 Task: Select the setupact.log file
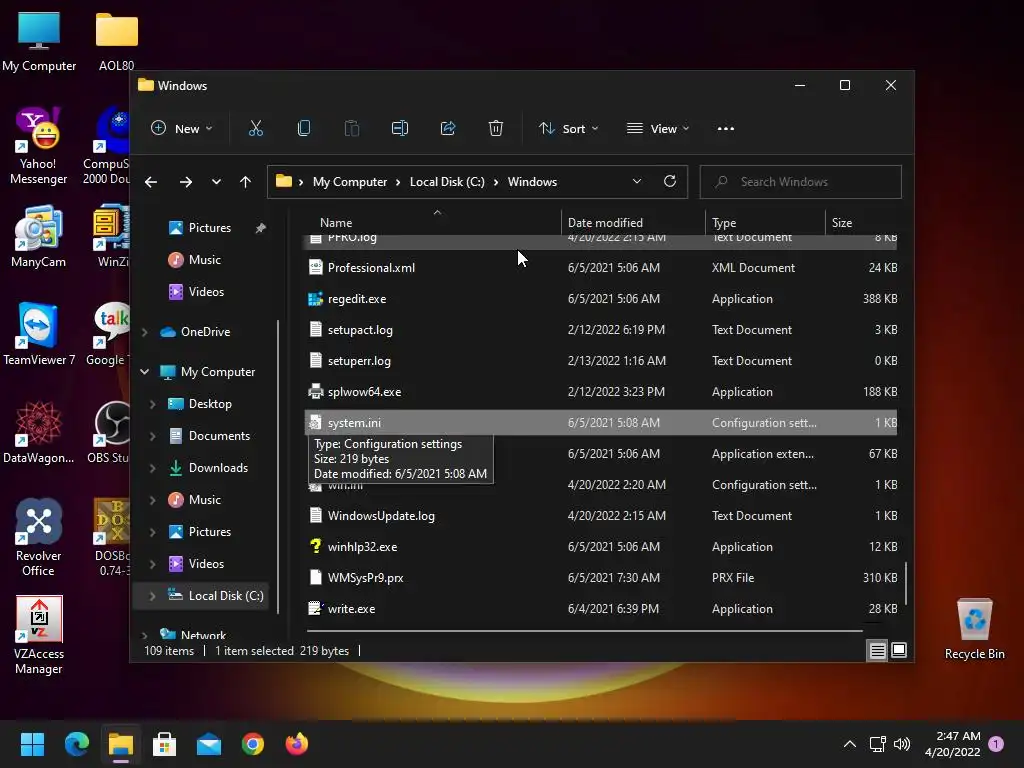pos(601,330)
